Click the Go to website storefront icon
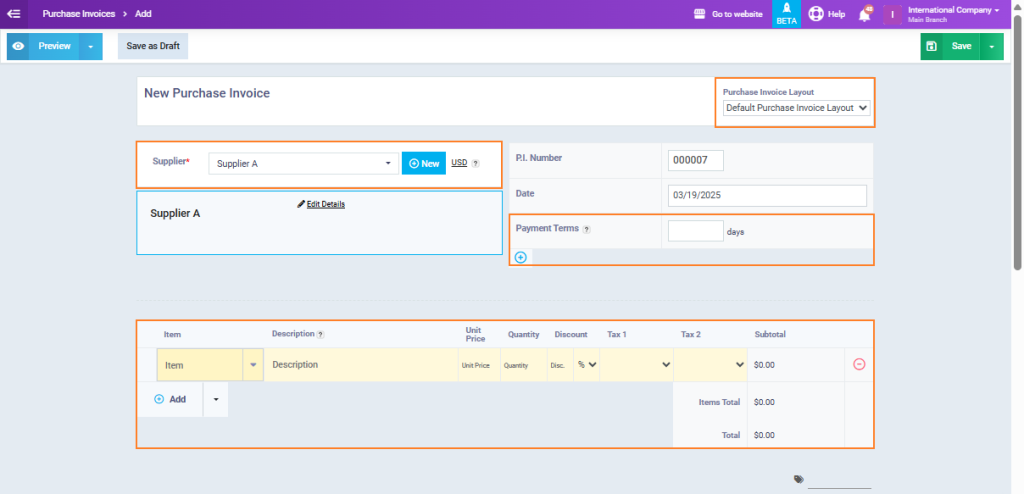This screenshot has height=494, width=1024. click(699, 14)
